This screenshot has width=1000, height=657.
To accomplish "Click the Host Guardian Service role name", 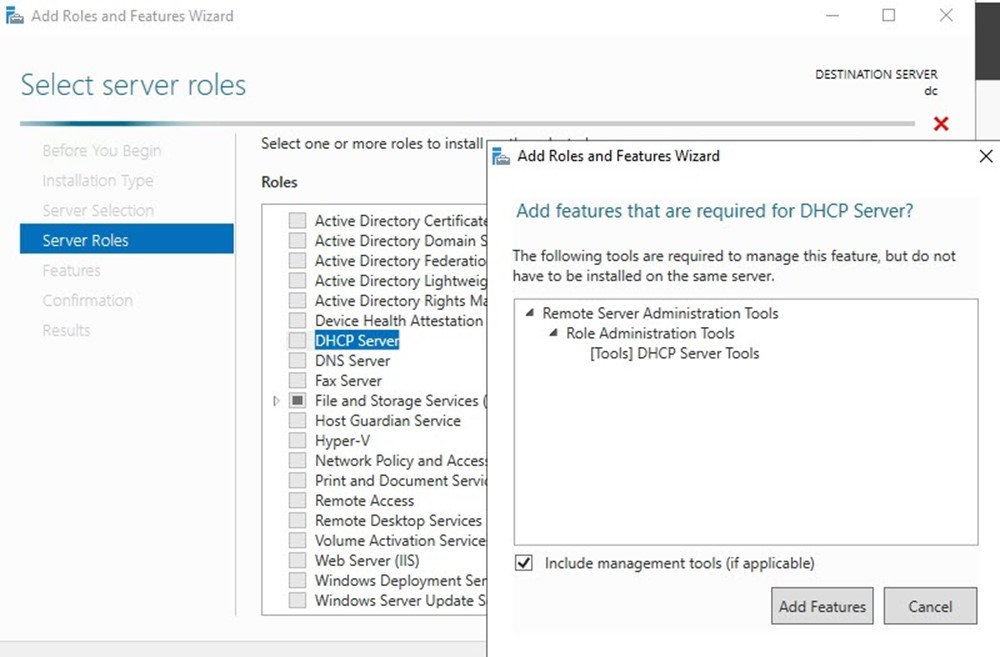I will [388, 420].
